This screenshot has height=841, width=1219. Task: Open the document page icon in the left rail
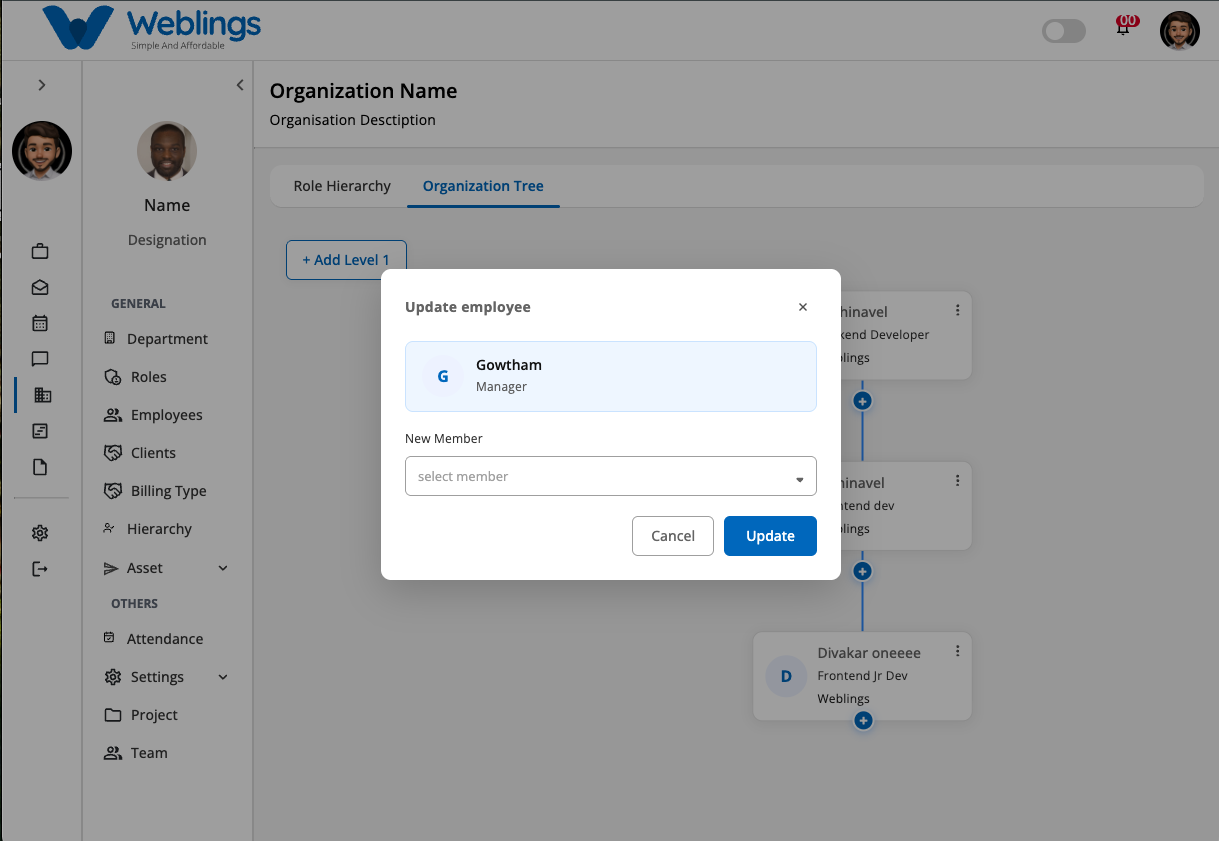click(x=40, y=467)
